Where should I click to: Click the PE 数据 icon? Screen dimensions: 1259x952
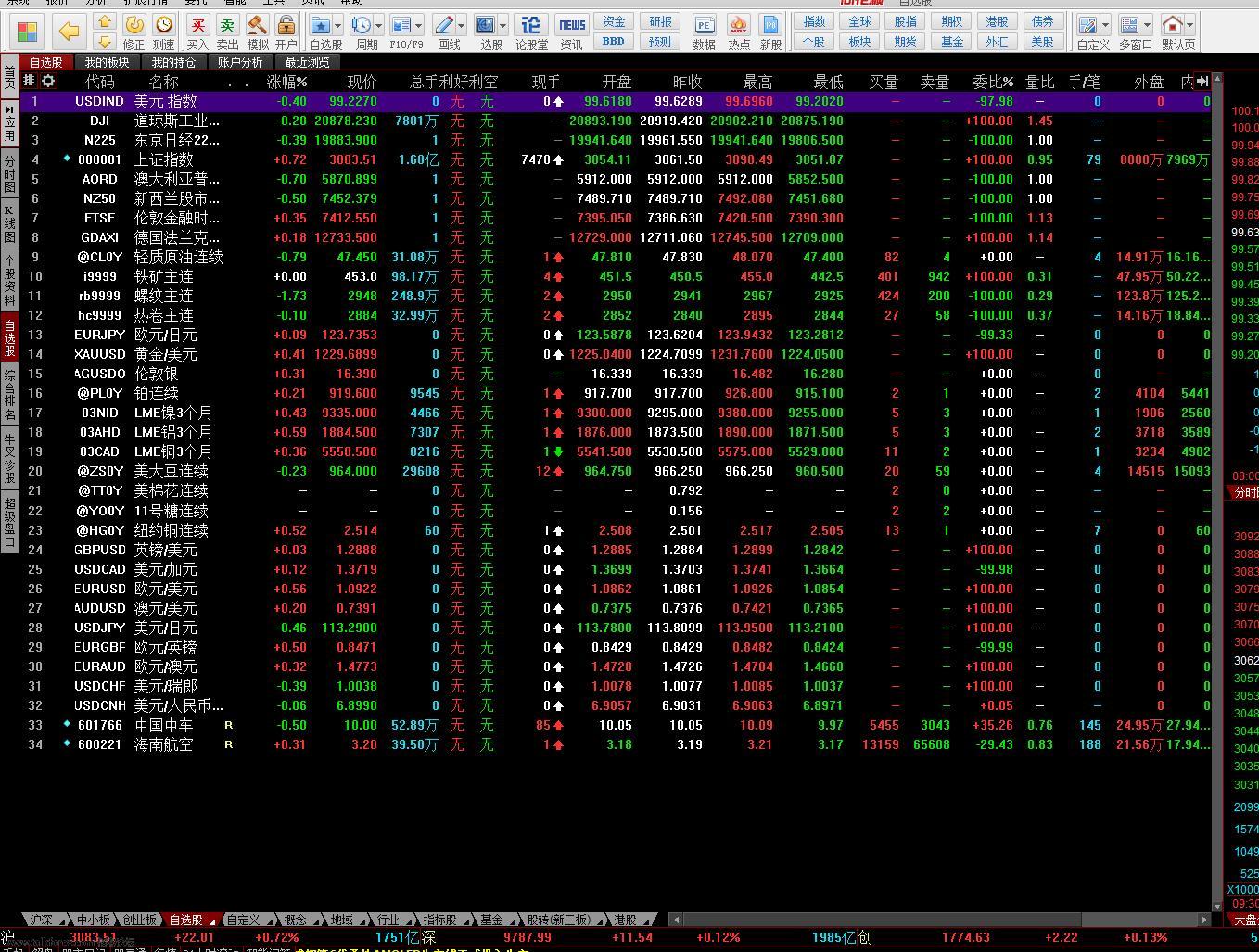(705, 25)
